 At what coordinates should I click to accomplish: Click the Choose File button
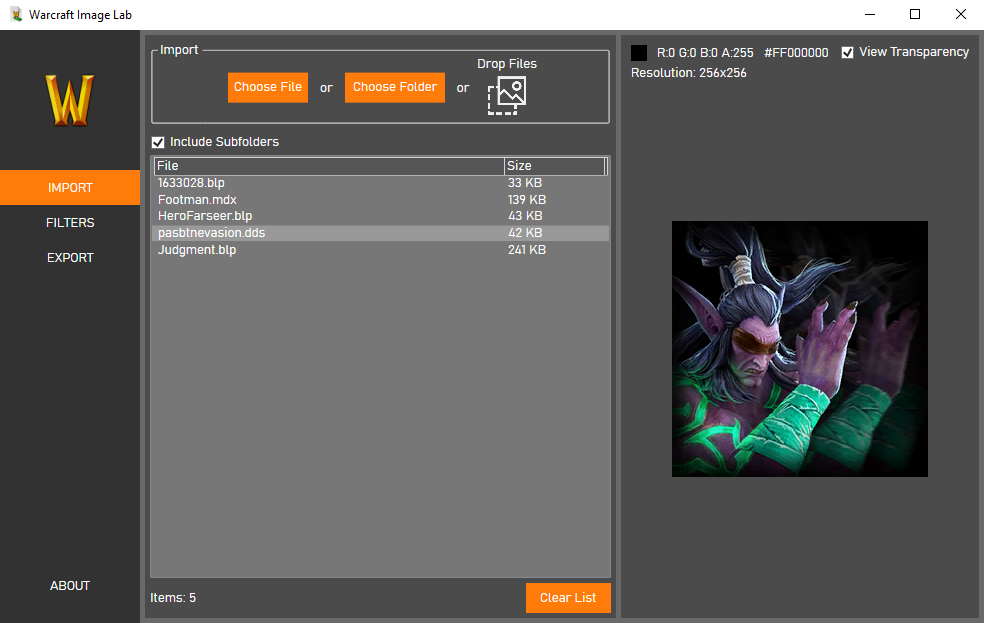[x=268, y=87]
